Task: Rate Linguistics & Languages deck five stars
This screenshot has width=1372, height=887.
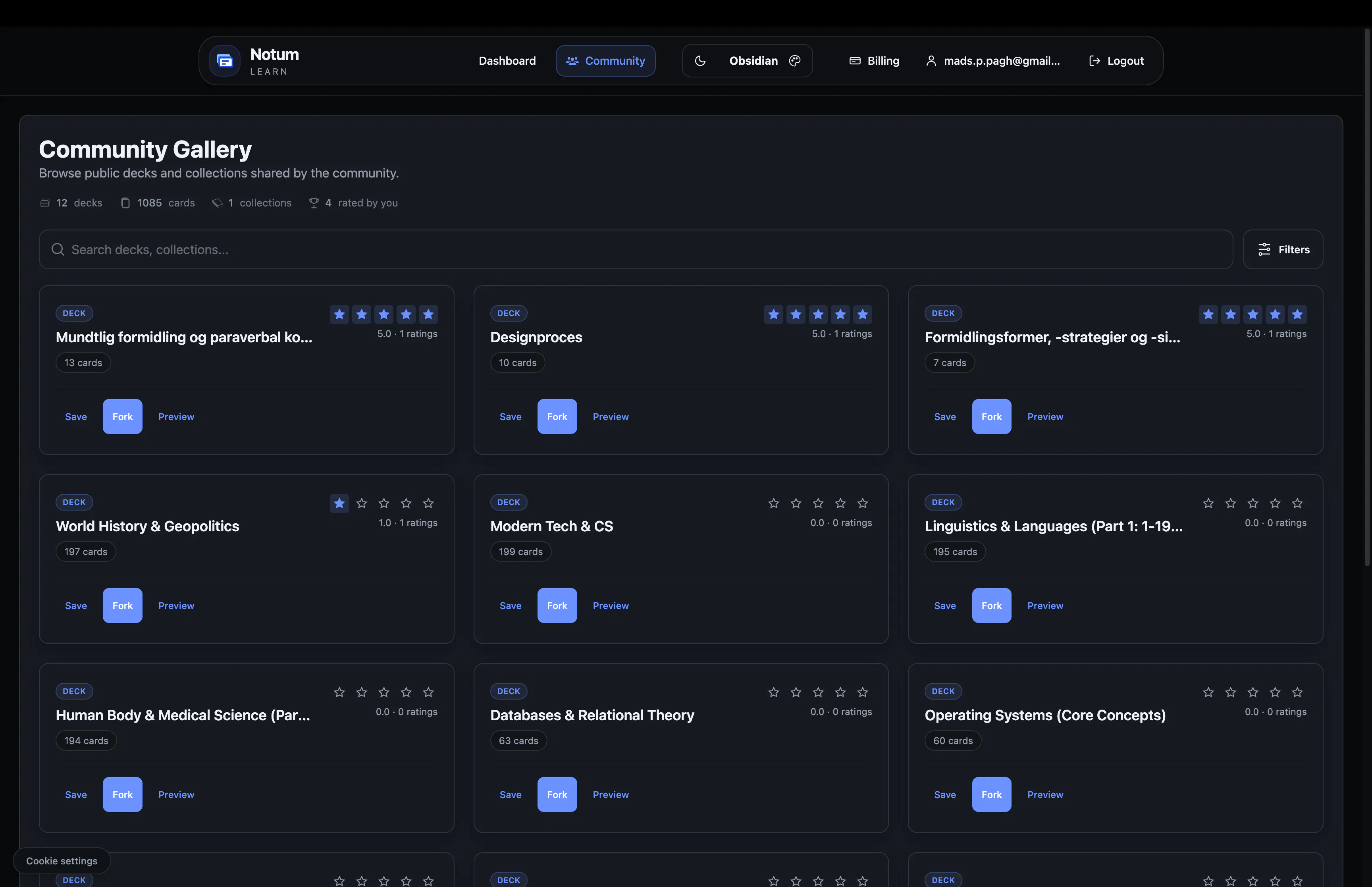Action: pos(1297,503)
